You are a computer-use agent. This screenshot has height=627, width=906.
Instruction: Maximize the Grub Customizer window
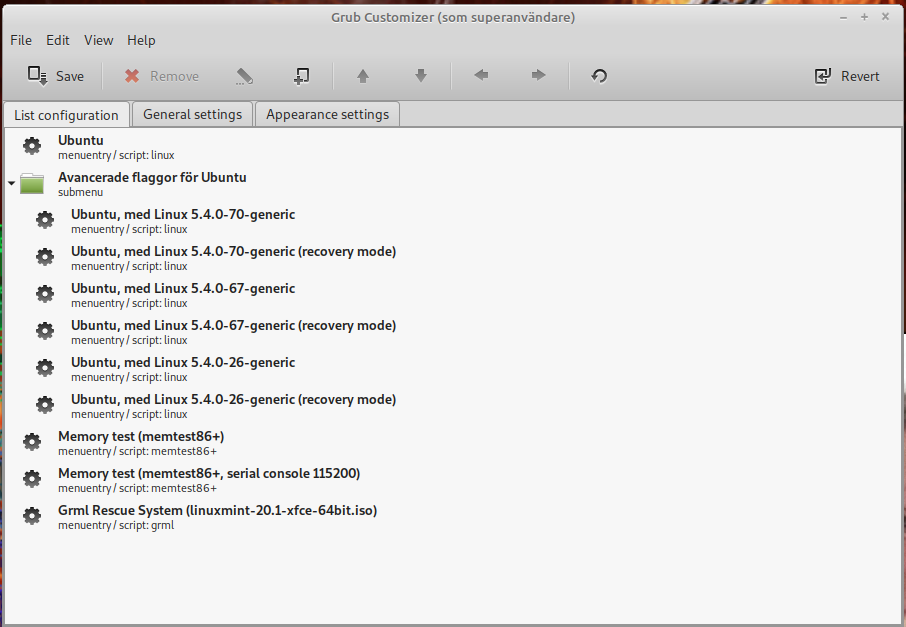[x=864, y=17]
